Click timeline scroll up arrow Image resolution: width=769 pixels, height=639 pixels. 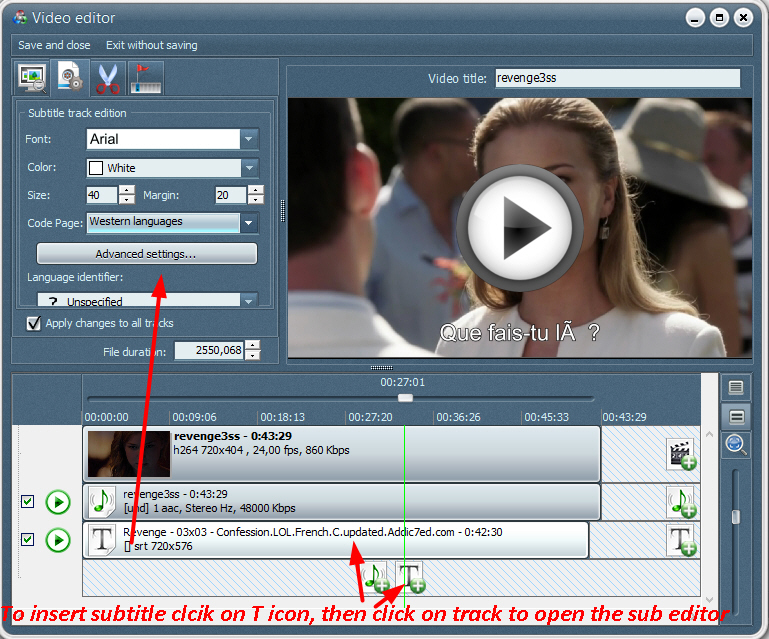(x=709, y=435)
